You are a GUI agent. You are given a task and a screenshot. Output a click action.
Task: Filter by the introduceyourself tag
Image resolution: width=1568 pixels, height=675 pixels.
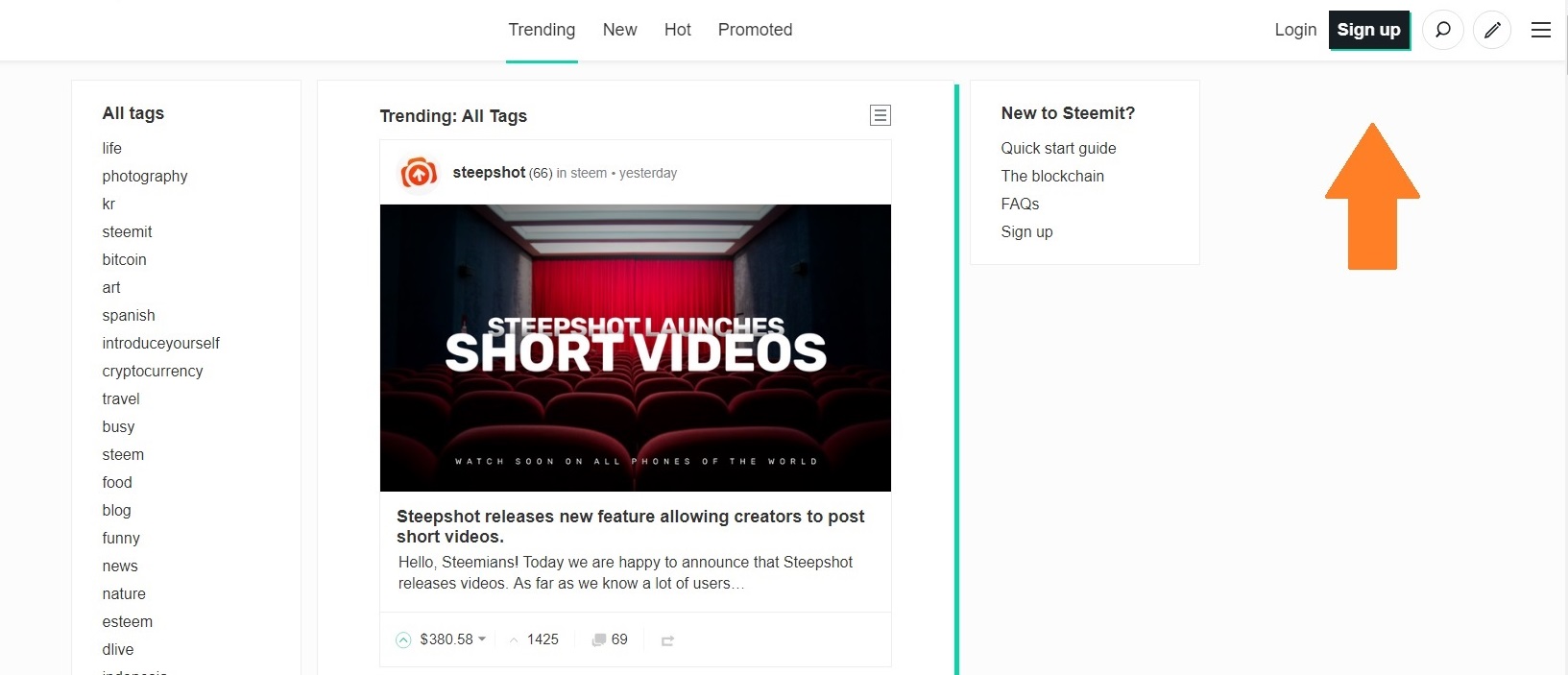(160, 343)
